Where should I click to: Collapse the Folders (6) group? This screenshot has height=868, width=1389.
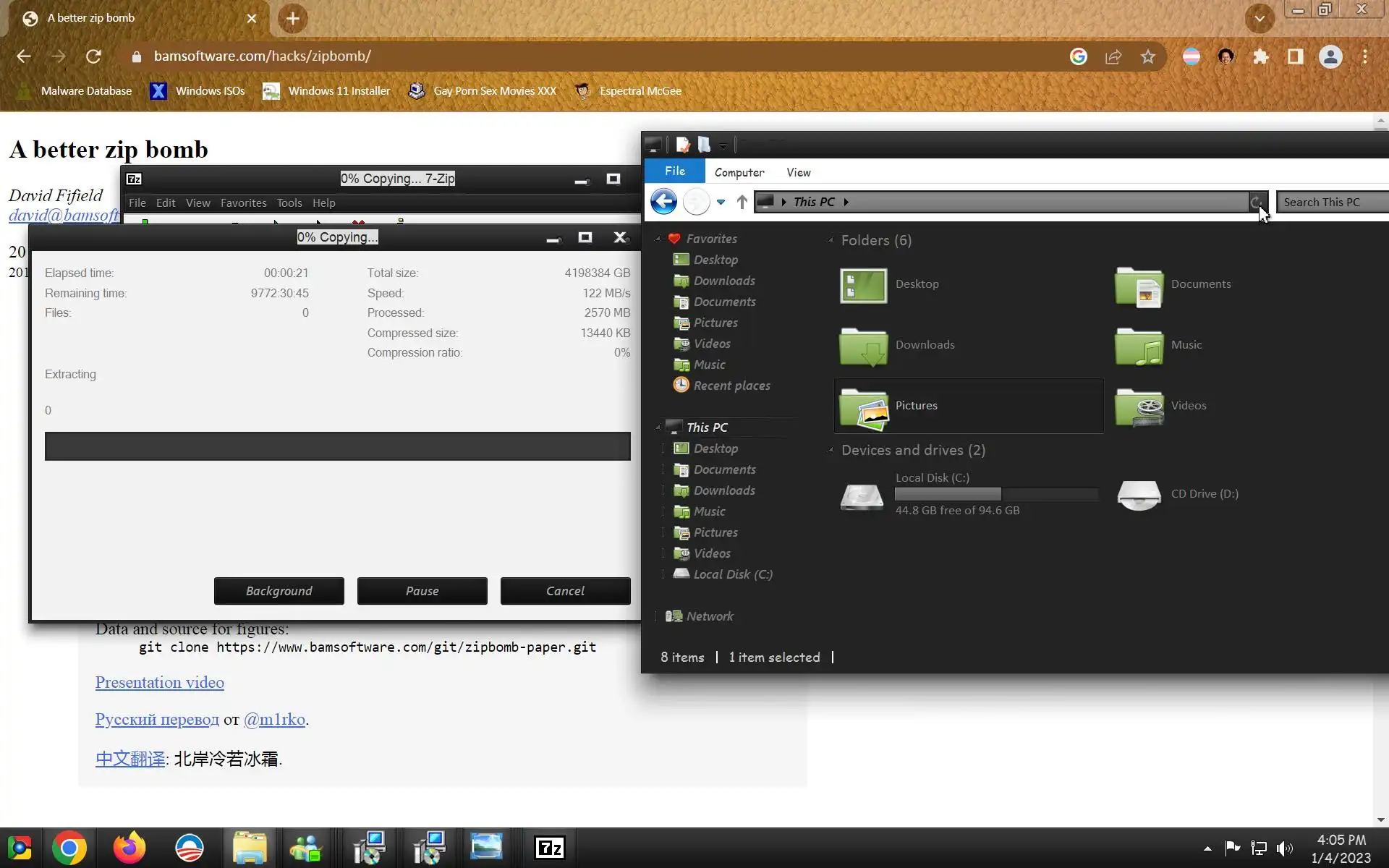coord(831,240)
